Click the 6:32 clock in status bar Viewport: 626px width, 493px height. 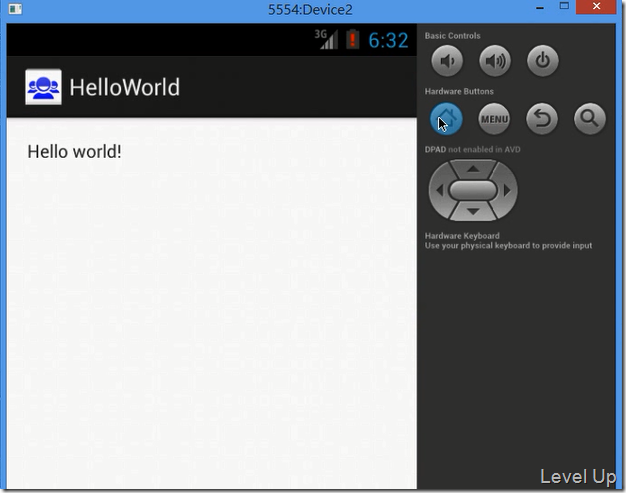(x=388, y=40)
